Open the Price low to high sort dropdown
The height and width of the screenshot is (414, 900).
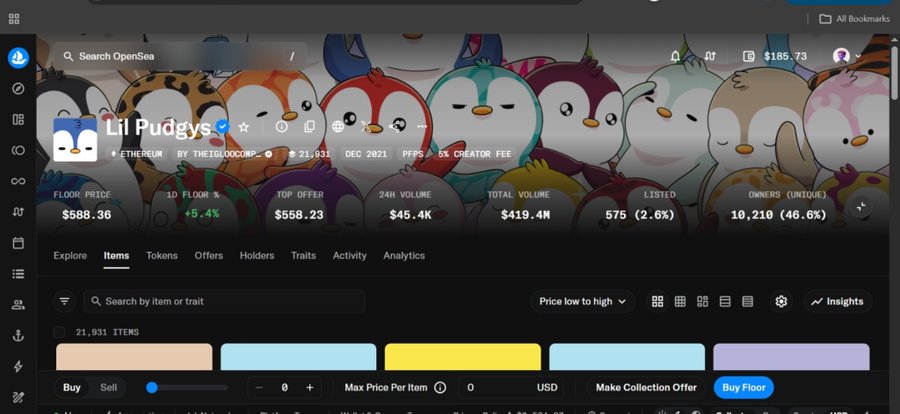[x=583, y=301]
